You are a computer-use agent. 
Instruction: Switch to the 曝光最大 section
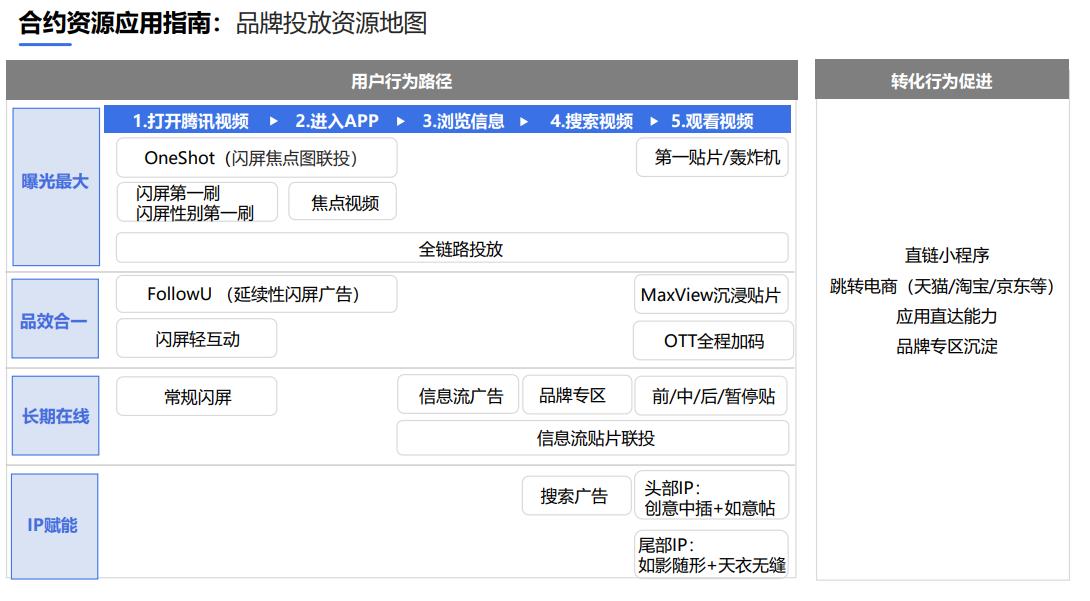[x=55, y=182]
